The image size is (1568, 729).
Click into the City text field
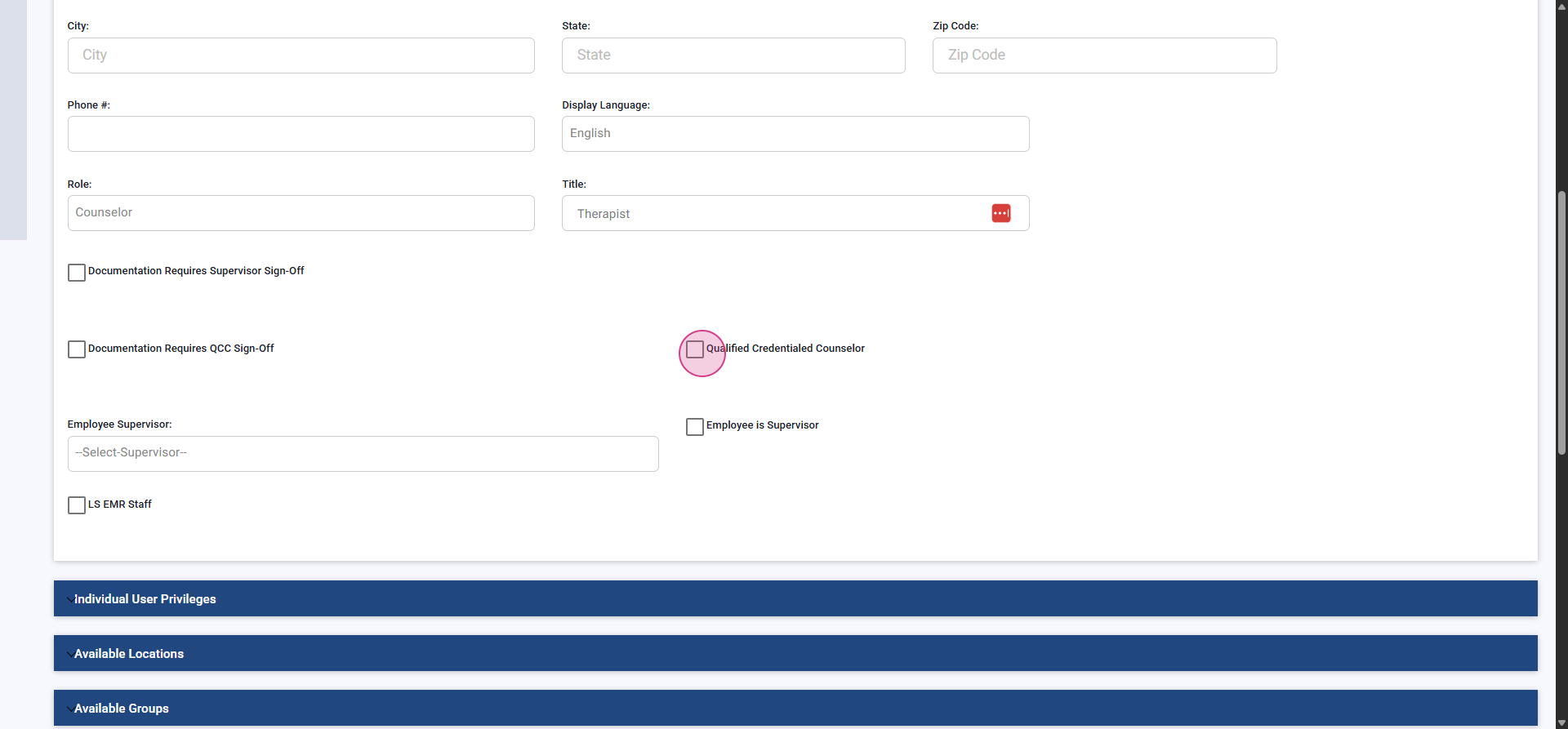click(x=301, y=56)
